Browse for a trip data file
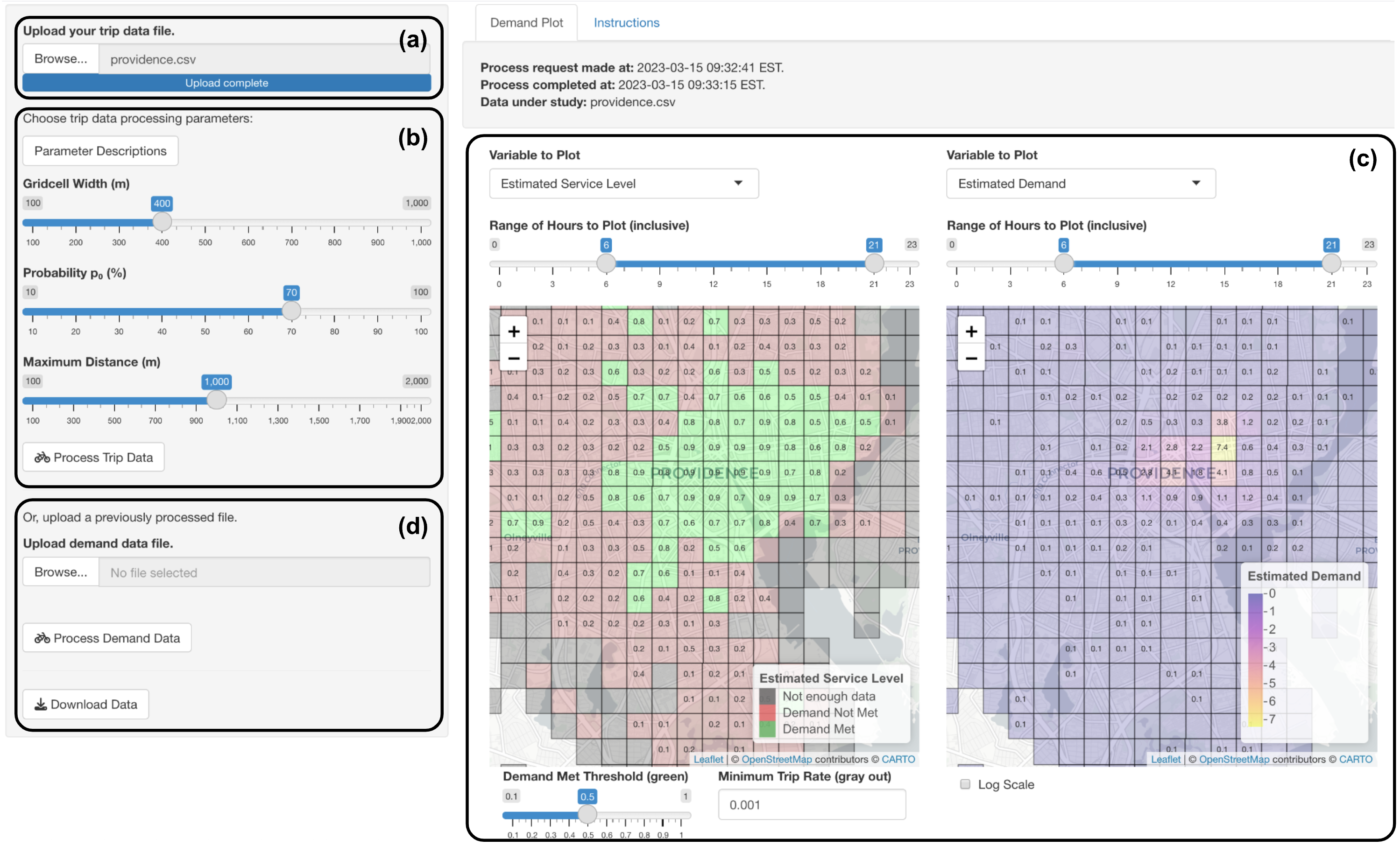The width and height of the screenshot is (1400, 846). click(x=61, y=59)
